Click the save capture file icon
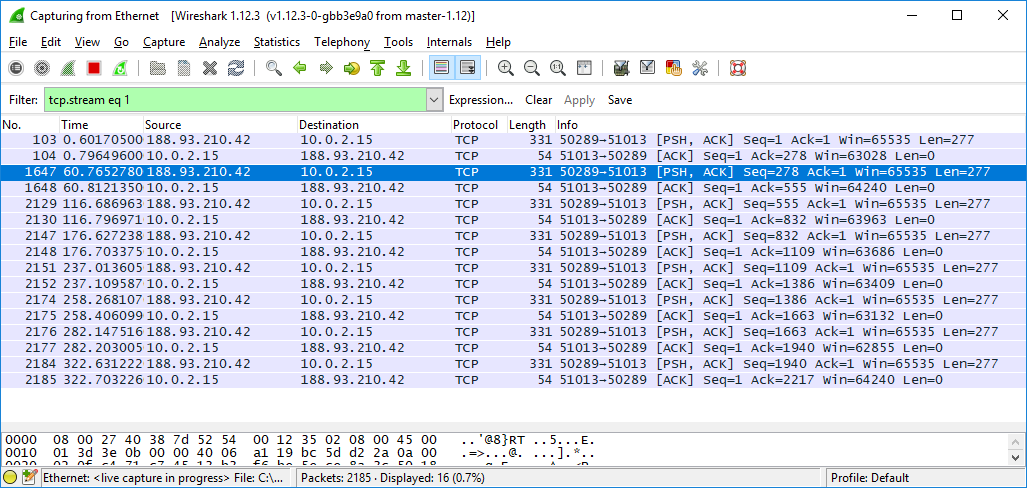Viewport: 1027px width, 488px height. (x=184, y=67)
